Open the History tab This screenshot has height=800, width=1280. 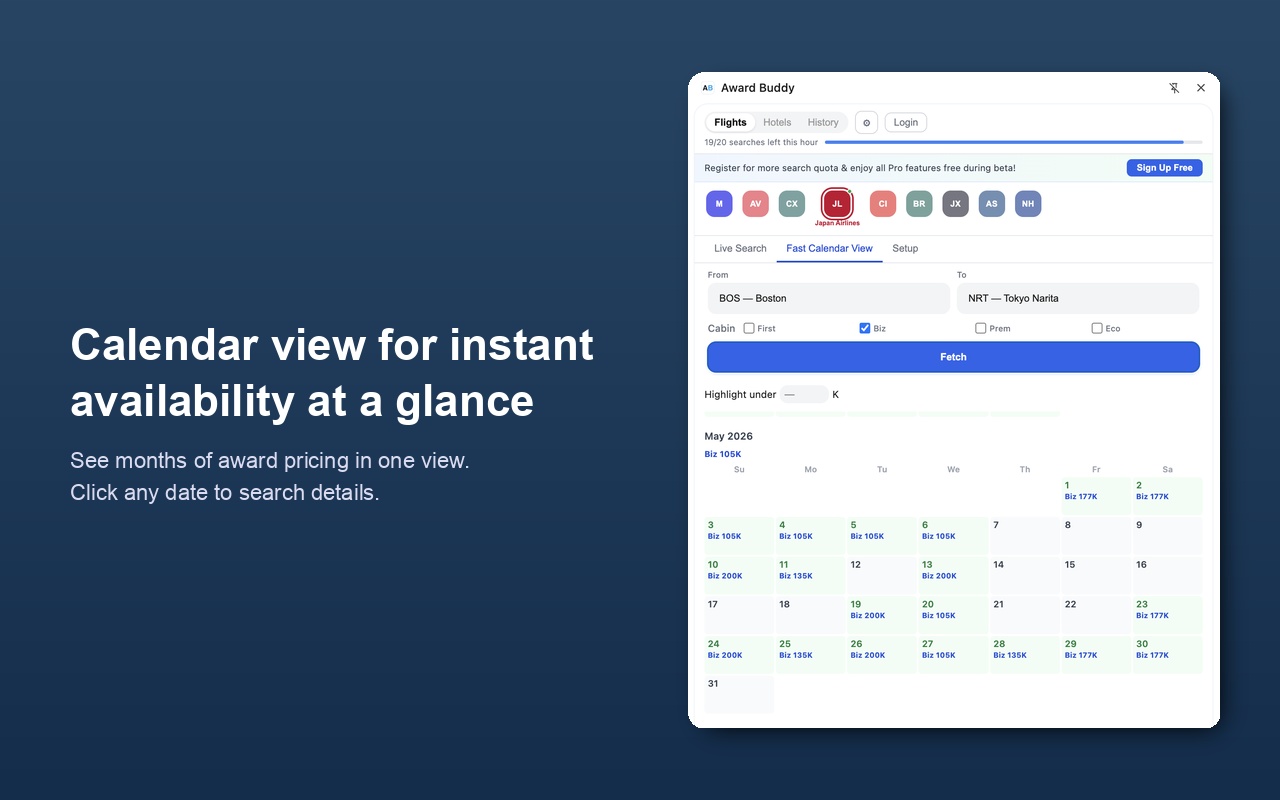click(x=823, y=123)
